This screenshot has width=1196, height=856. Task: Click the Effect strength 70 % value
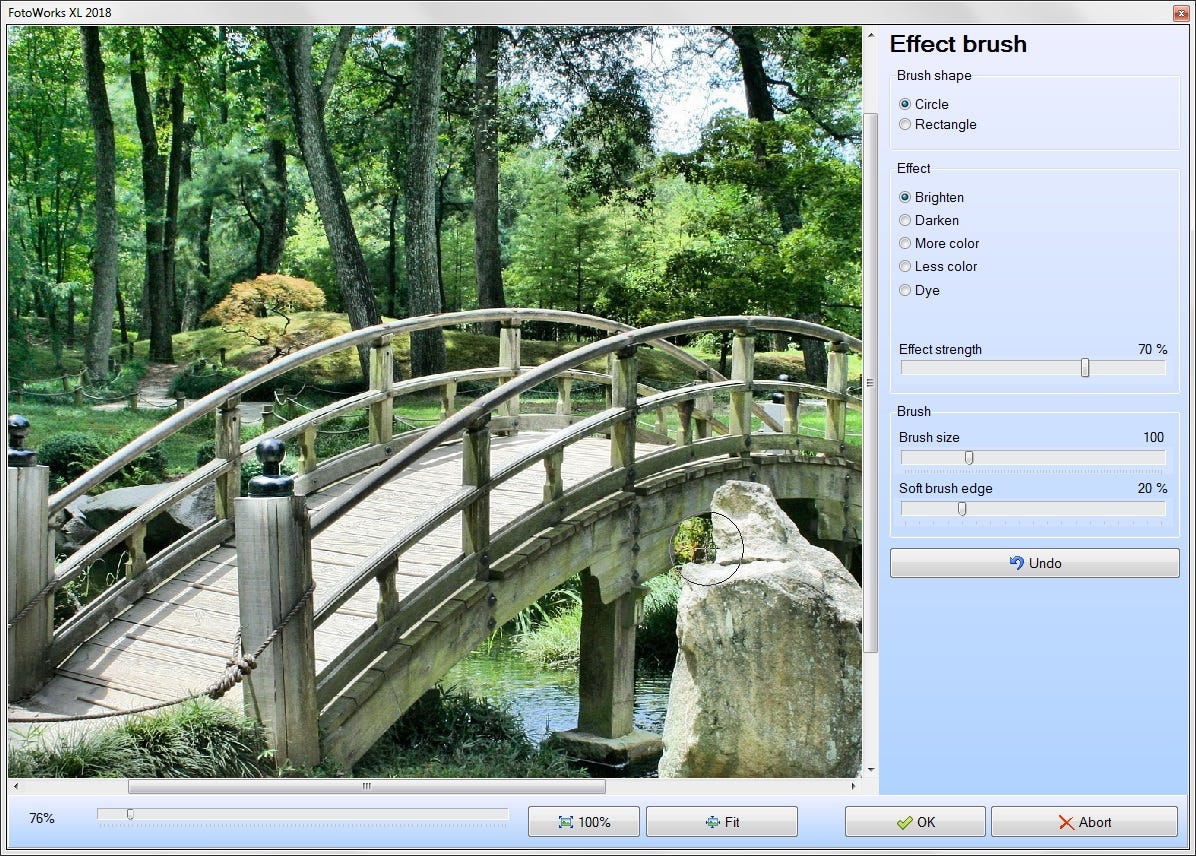click(1153, 349)
